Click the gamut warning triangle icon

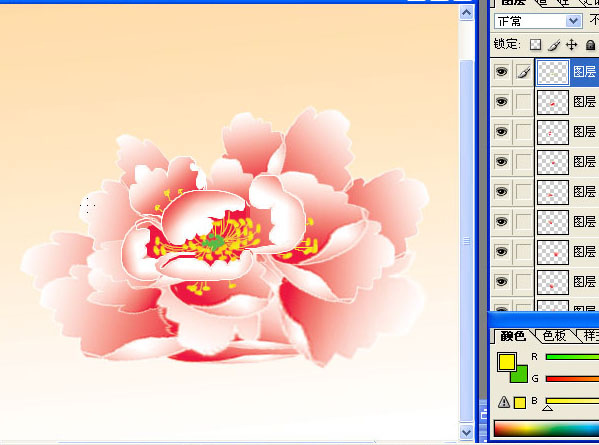(x=504, y=402)
